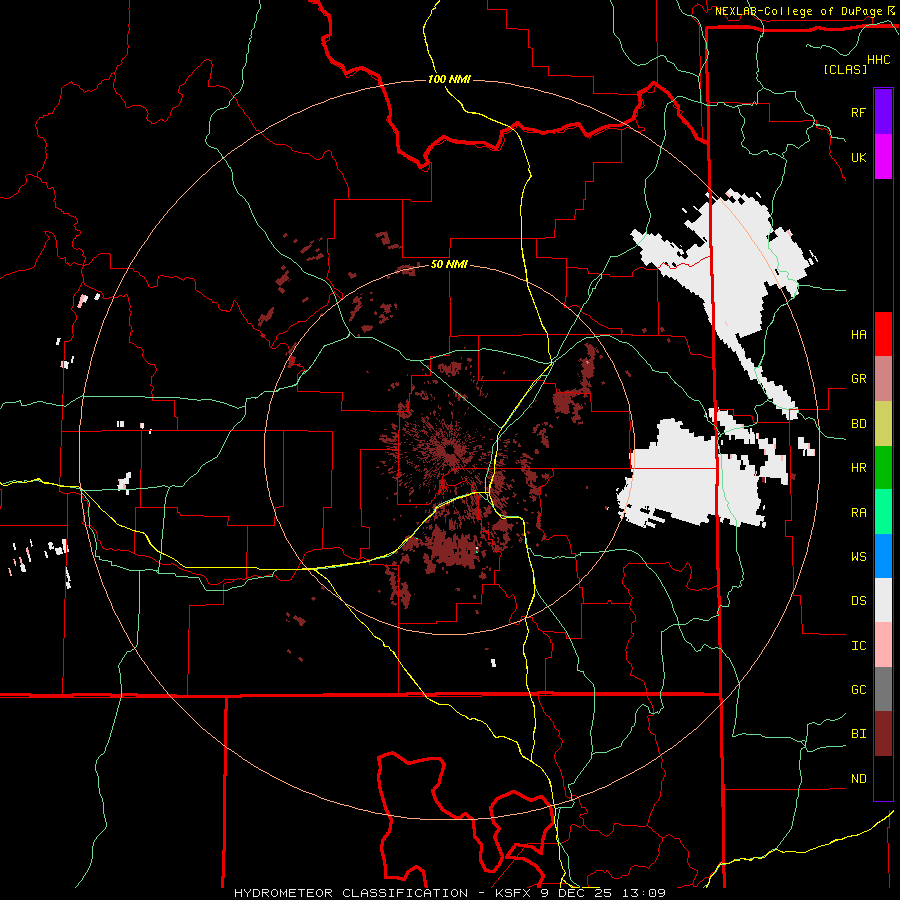Click the BD yellow legend swatch
Screen dimensions: 900x900
point(883,424)
